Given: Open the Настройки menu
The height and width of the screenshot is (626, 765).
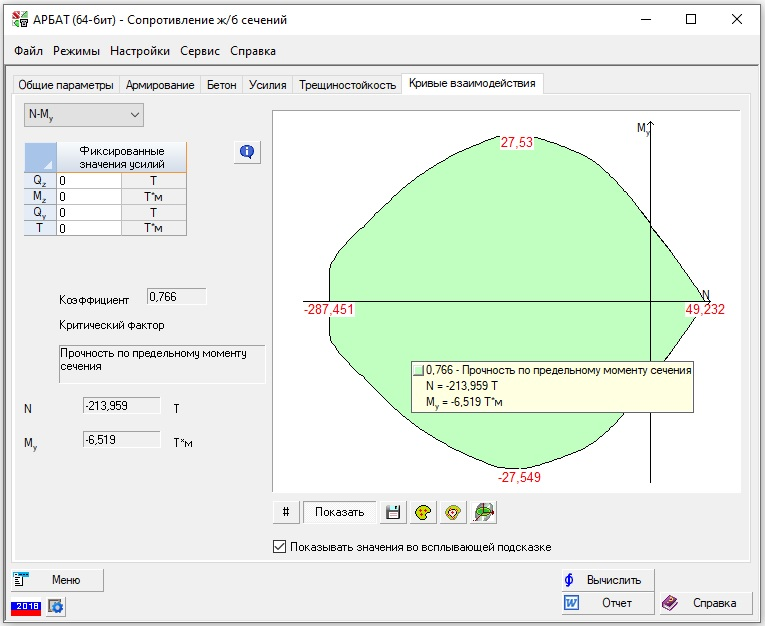Looking at the screenshot, I should click(x=140, y=51).
